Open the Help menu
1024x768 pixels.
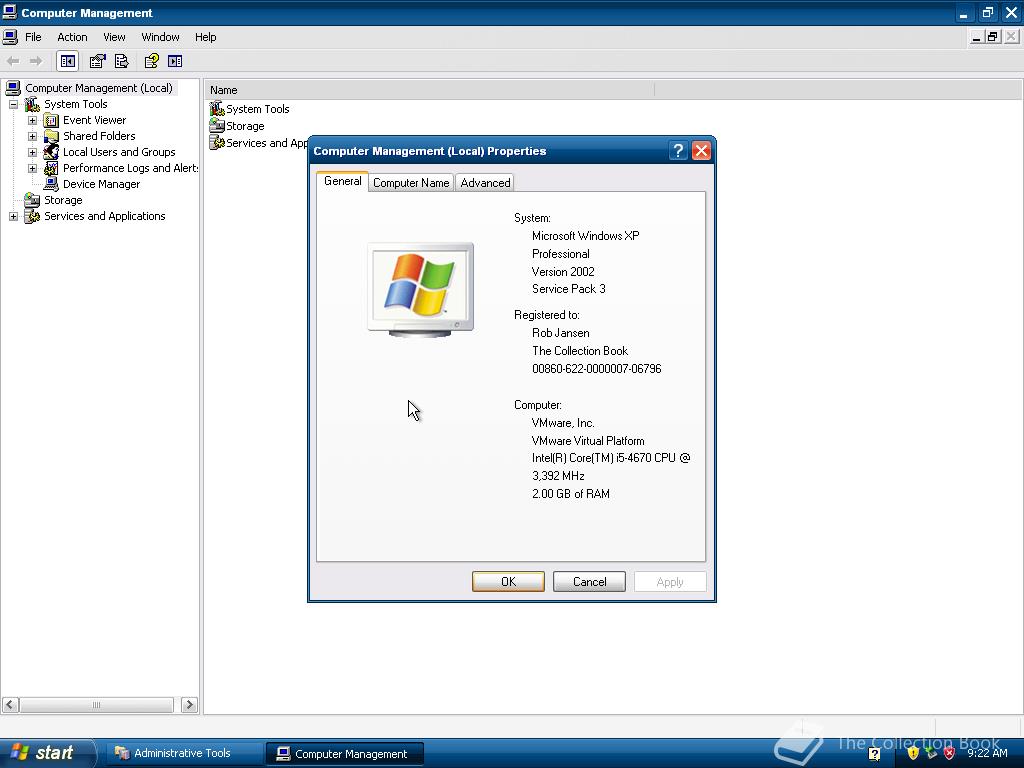(x=205, y=37)
